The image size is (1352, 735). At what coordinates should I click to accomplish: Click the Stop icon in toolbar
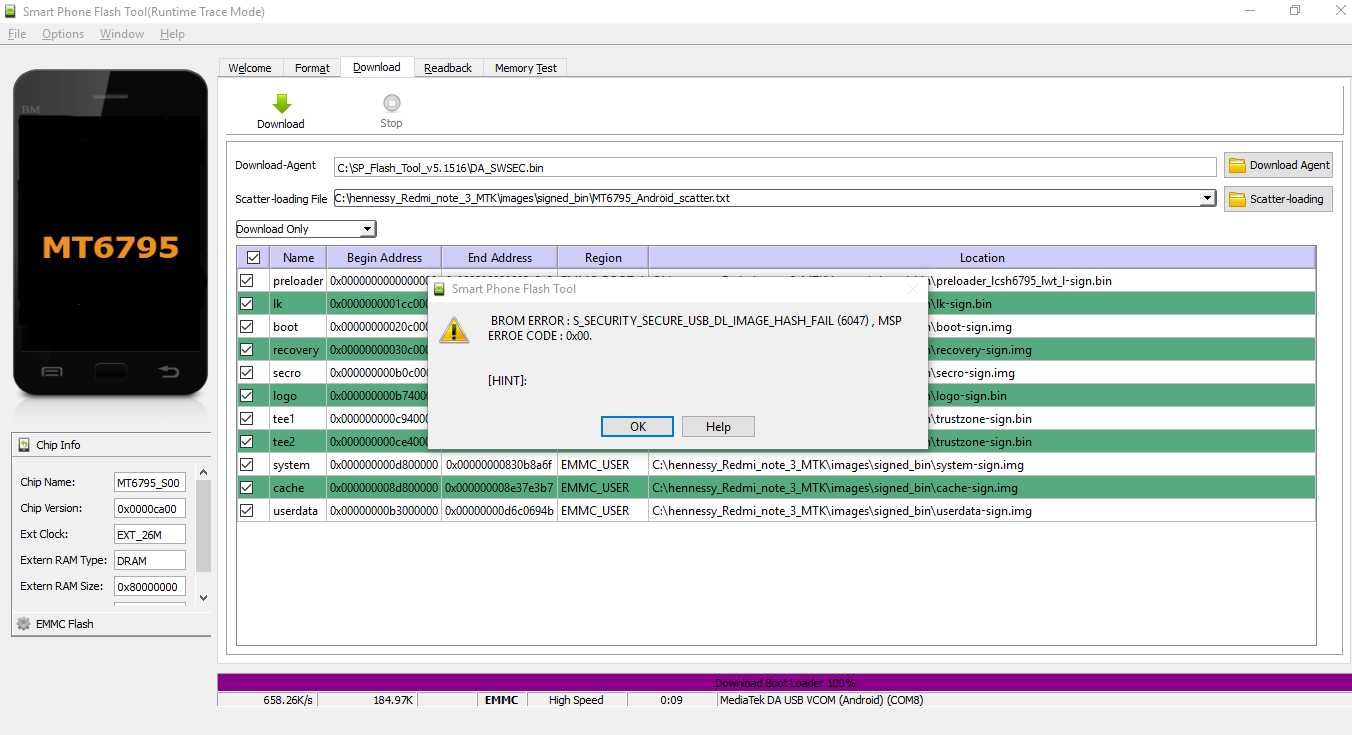[x=391, y=103]
